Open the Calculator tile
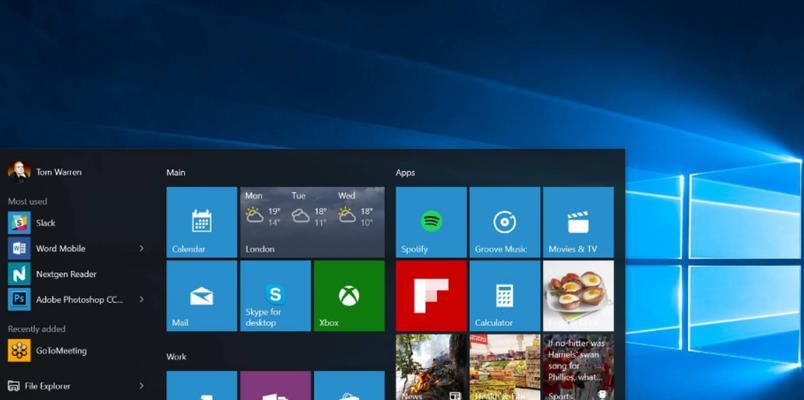Image resolution: width=804 pixels, height=400 pixels. point(505,296)
